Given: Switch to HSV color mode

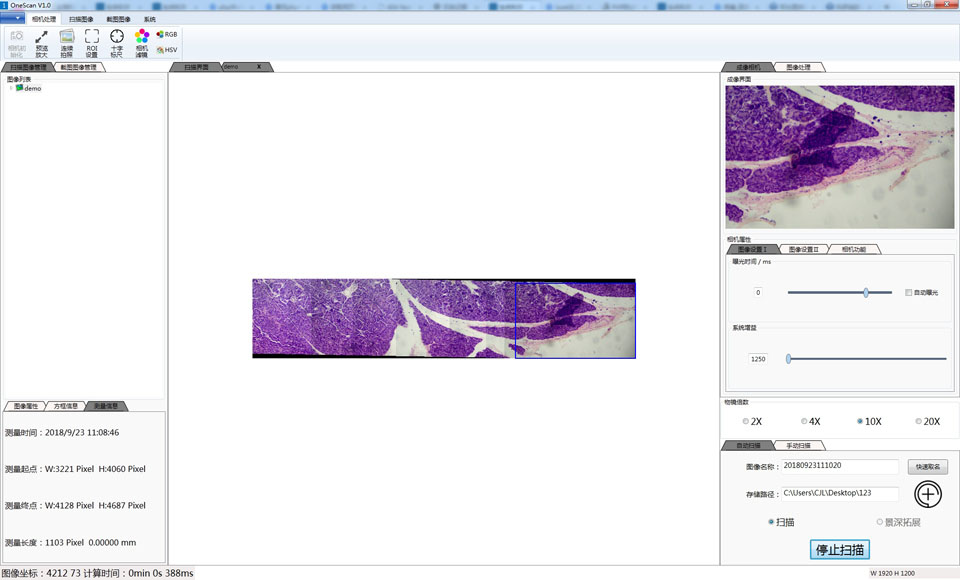Looking at the screenshot, I should pos(167,50).
